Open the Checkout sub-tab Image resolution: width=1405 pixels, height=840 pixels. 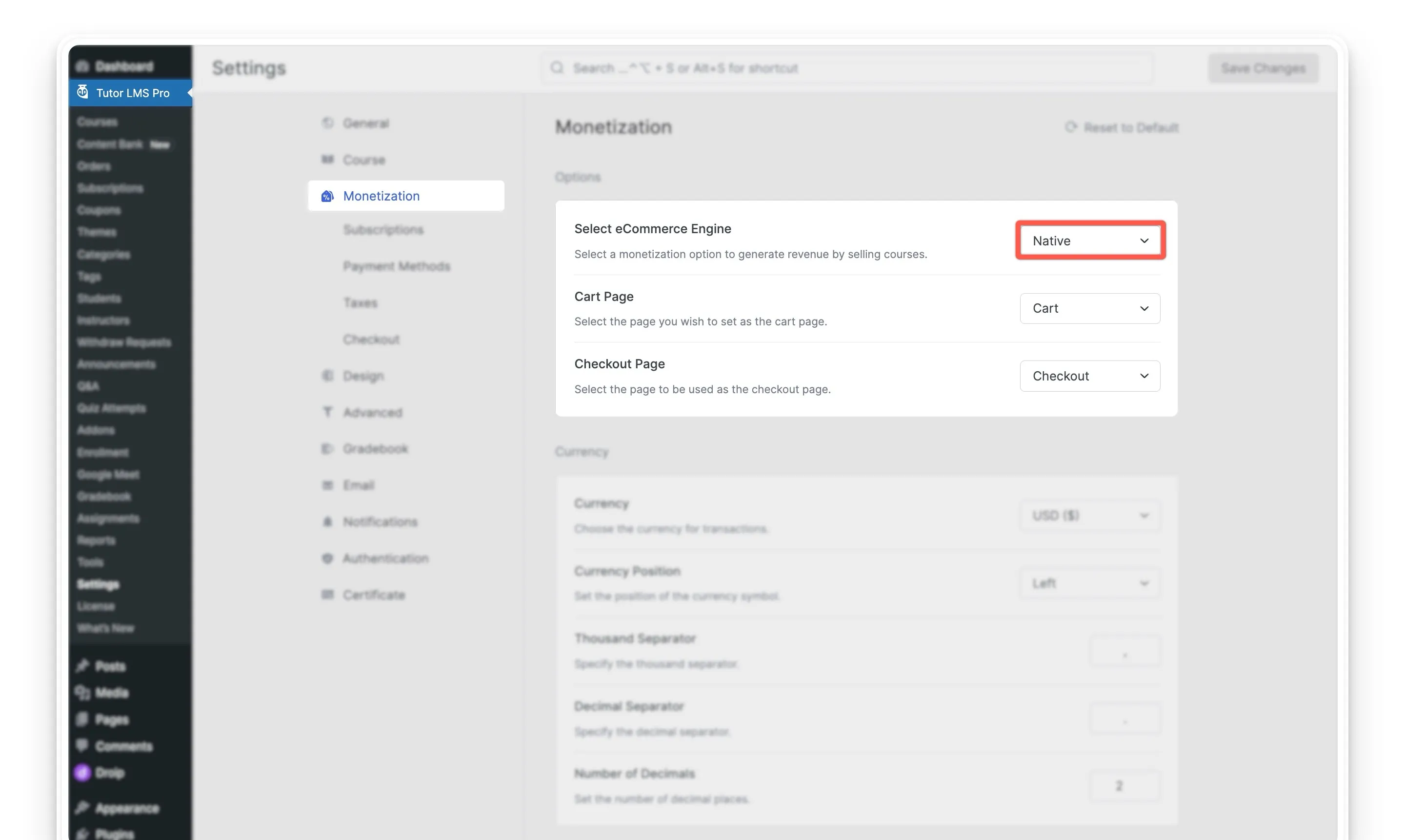click(371, 339)
